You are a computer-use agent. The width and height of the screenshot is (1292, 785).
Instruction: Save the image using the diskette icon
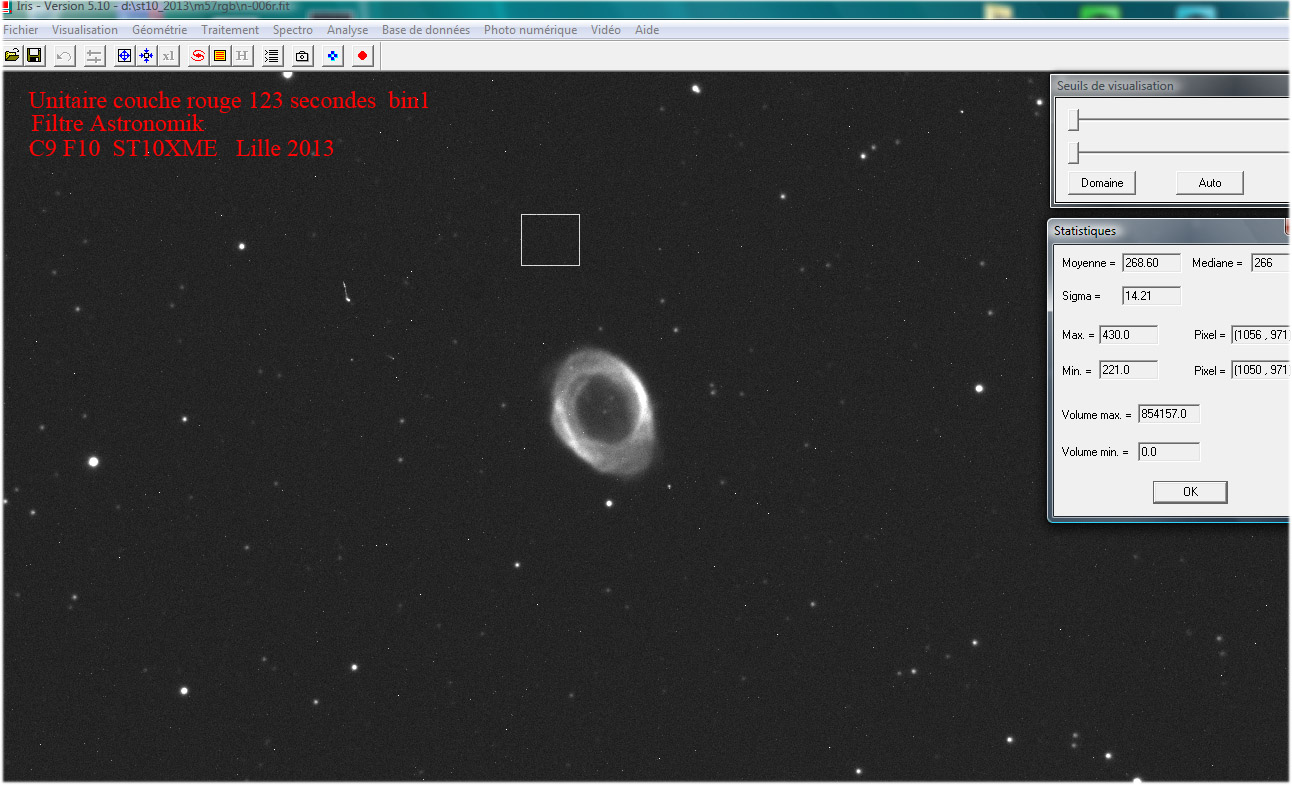coord(33,55)
